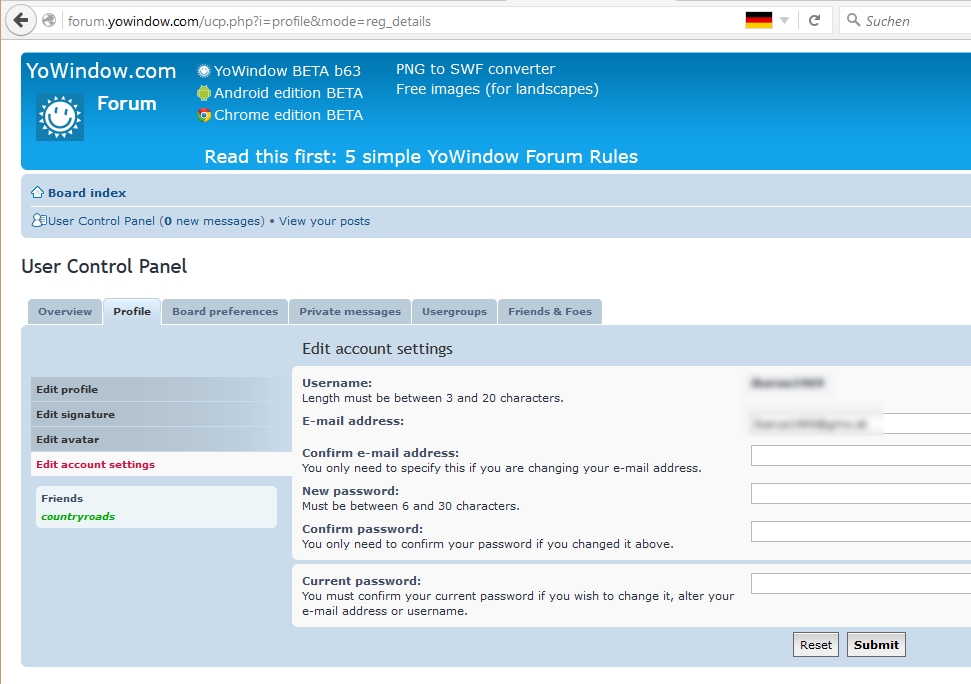Viewport: 971px width, 684px height.
Task: Click the Android edition BETA robot icon
Action: (204, 93)
